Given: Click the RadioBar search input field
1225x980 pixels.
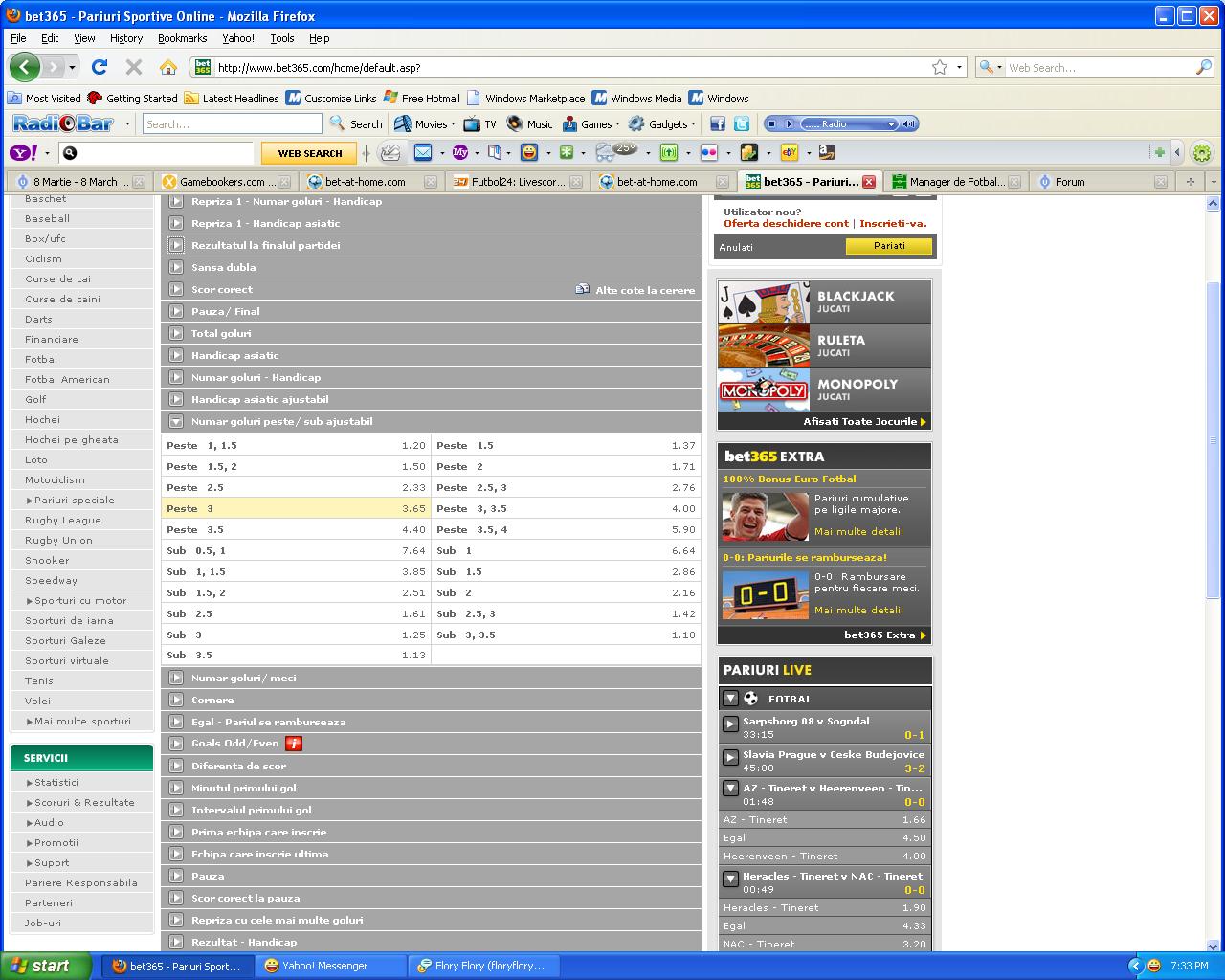Looking at the screenshot, I should tap(233, 124).
